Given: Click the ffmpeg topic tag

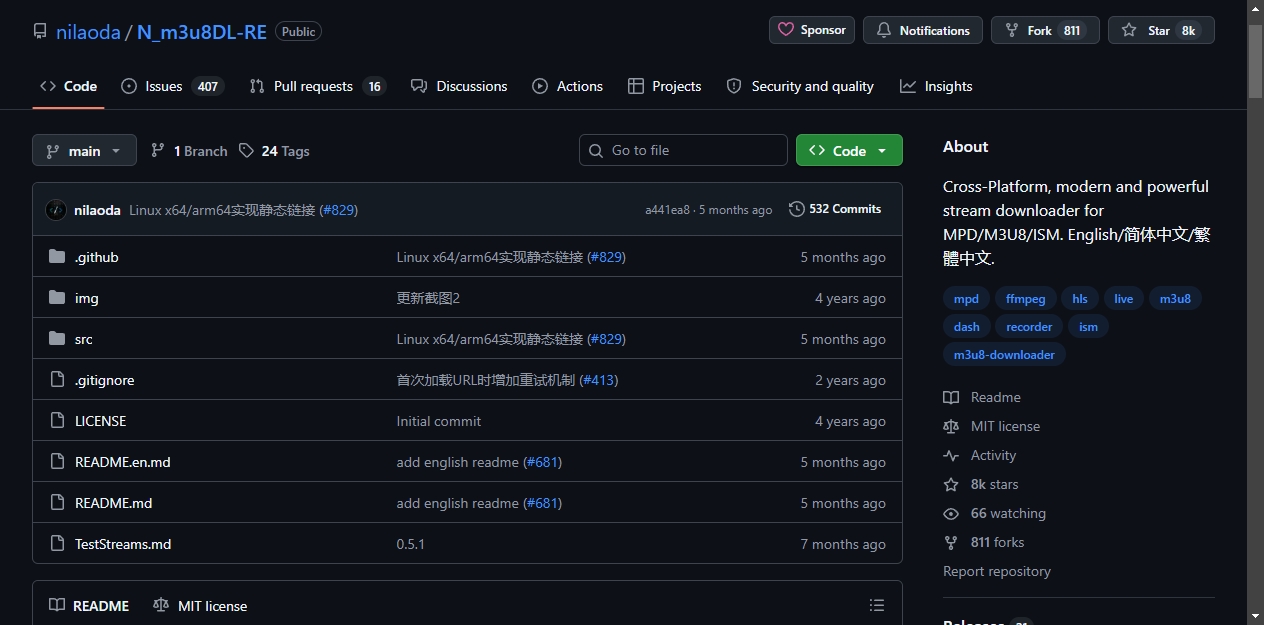Looking at the screenshot, I should tap(1025, 299).
